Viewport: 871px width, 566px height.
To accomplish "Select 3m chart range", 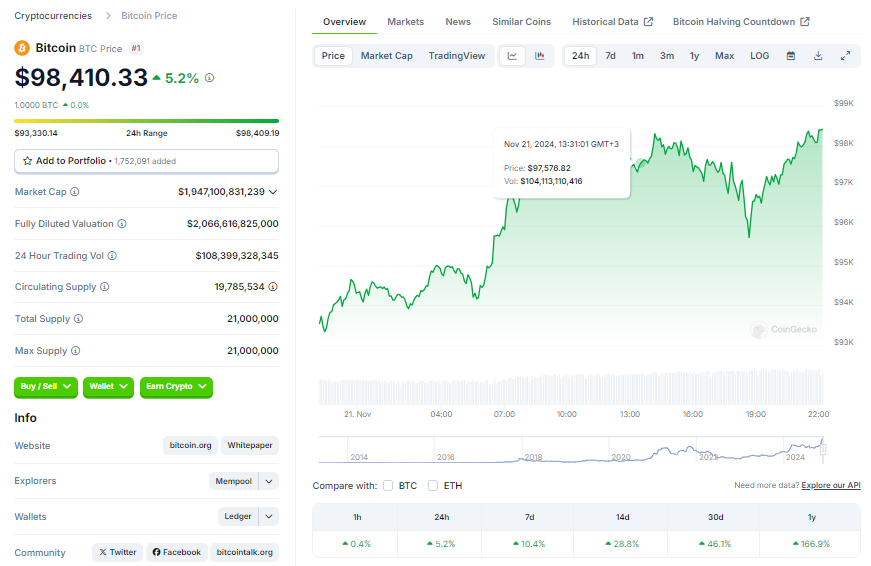I will [x=667, y=56].
